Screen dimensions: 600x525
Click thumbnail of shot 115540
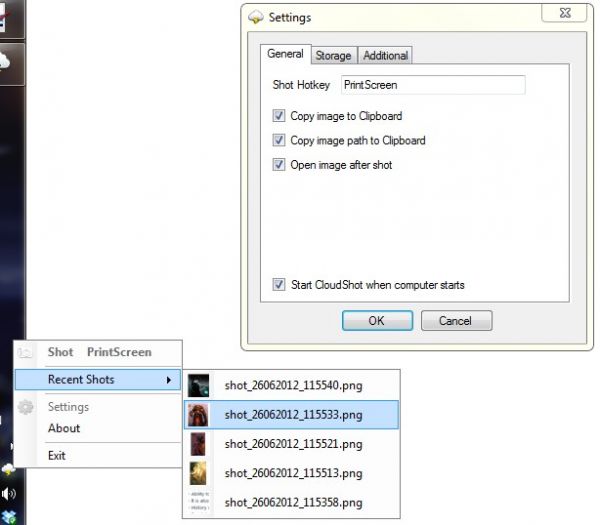[199, 385]
